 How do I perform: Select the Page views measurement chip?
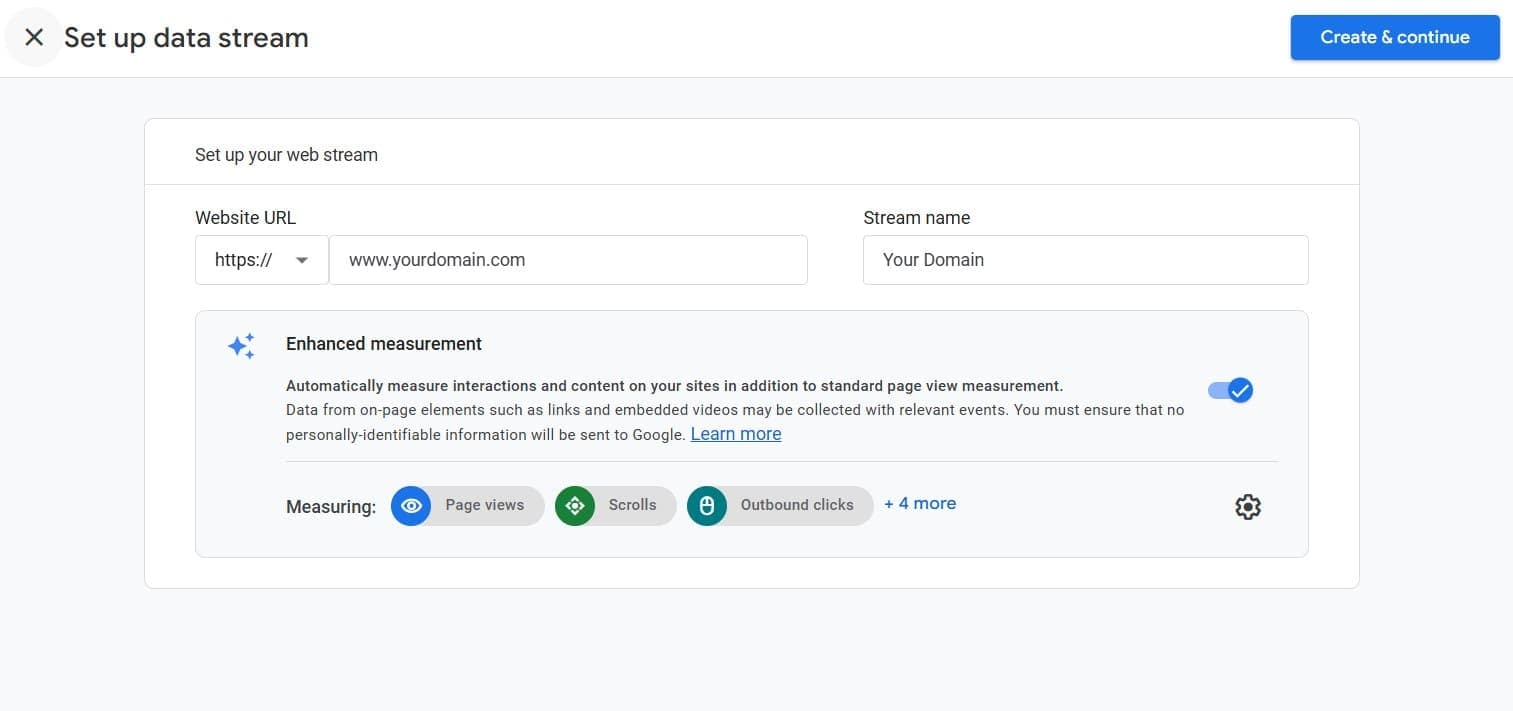[x=467, y=505]
